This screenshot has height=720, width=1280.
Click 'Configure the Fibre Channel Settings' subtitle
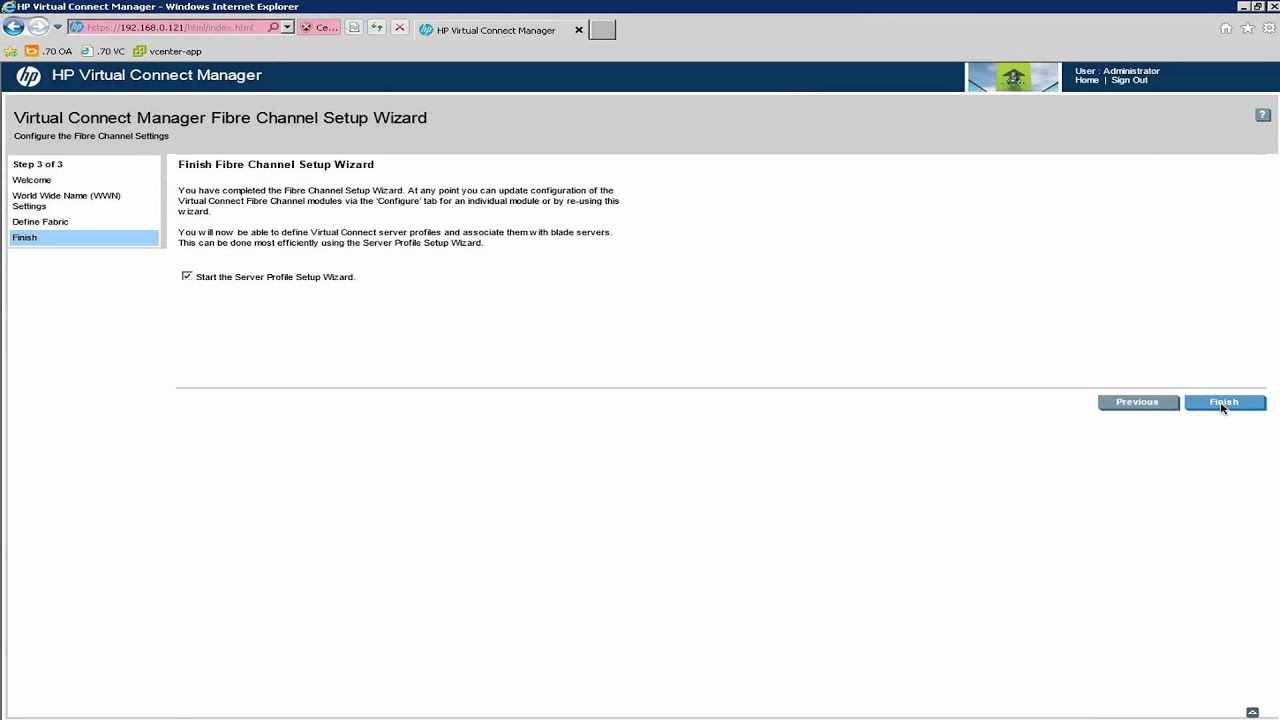click(x=91, y=136)
